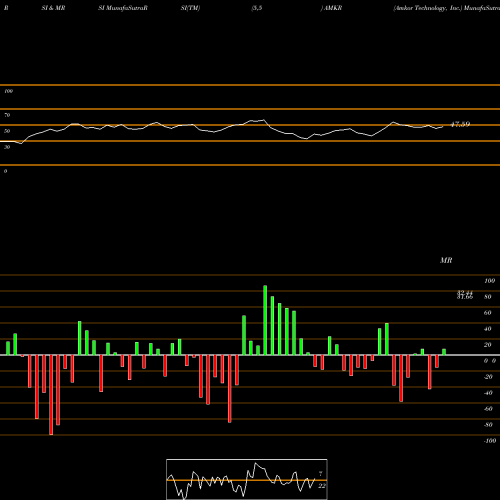Click the RSI axis label 50
Screen dimensions: 500x500
(x=7, y=131)
